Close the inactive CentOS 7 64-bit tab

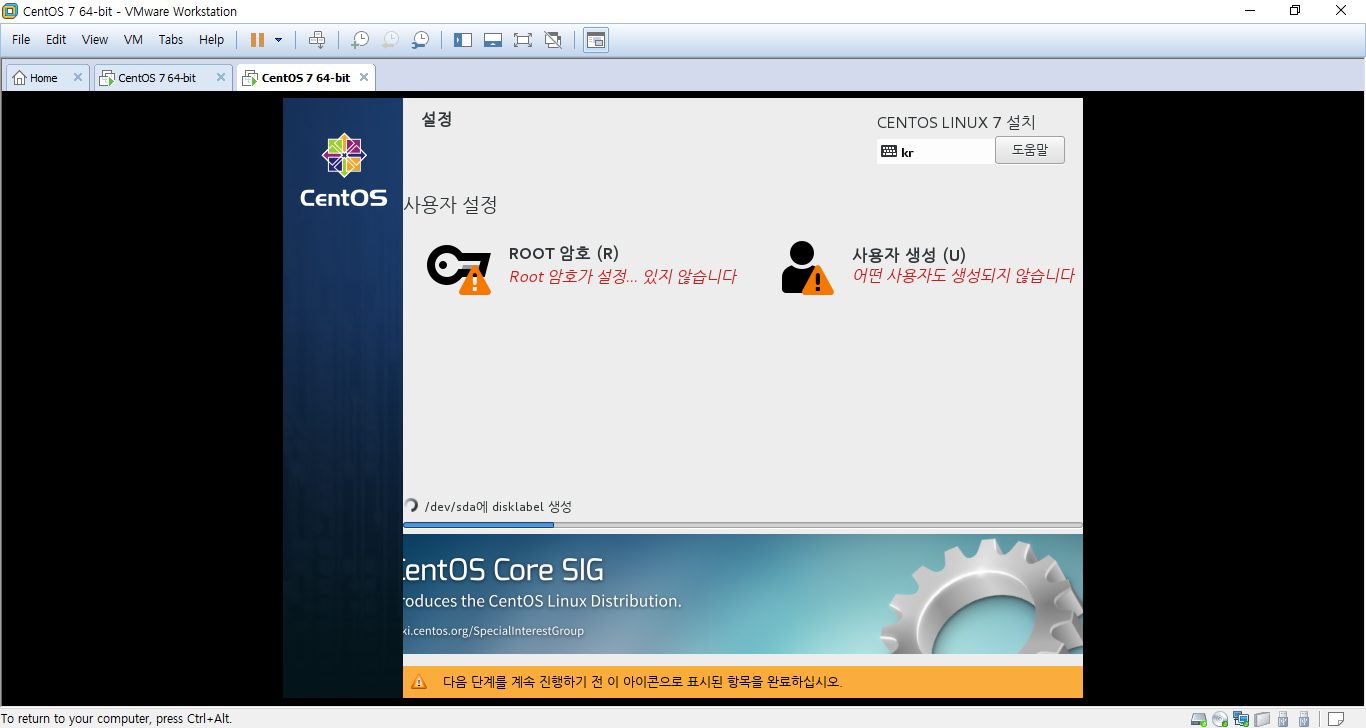221,77
